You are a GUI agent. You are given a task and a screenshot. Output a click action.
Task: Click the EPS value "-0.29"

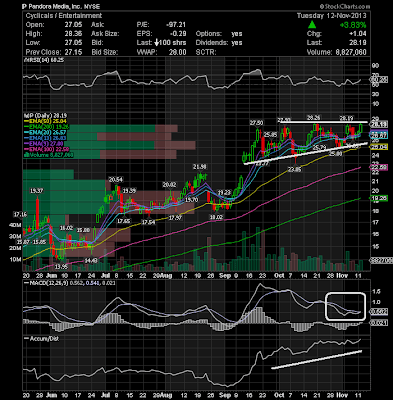[x=178, y=34]
